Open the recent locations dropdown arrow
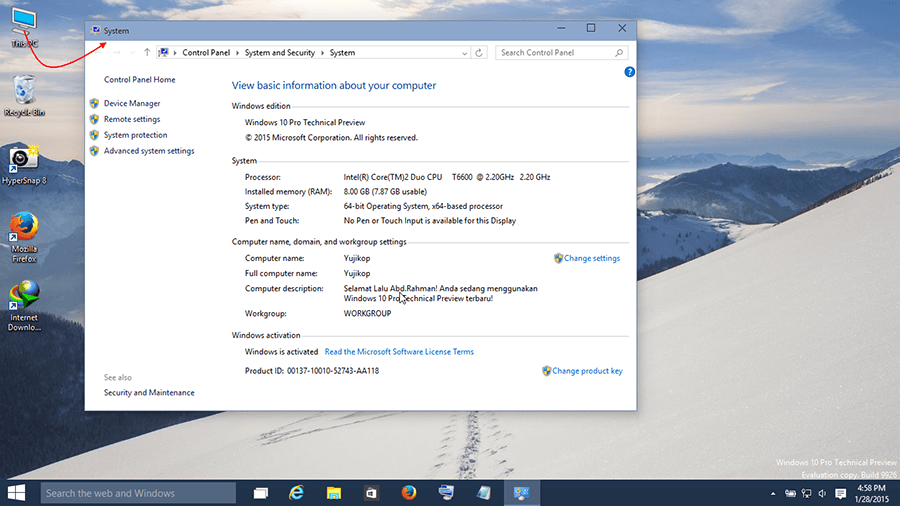Screen dimensions: 900x506 [133, 53]
